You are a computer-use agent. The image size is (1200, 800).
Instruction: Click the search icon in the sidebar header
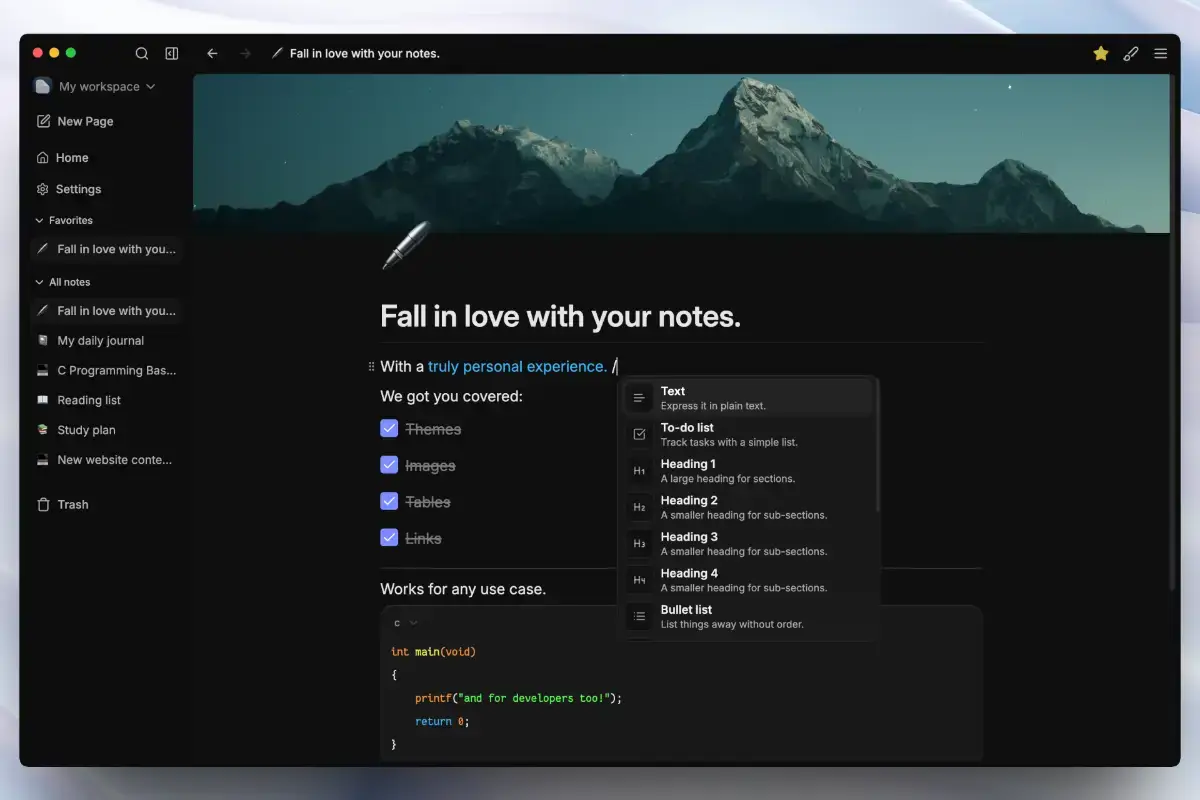(142, 54)
